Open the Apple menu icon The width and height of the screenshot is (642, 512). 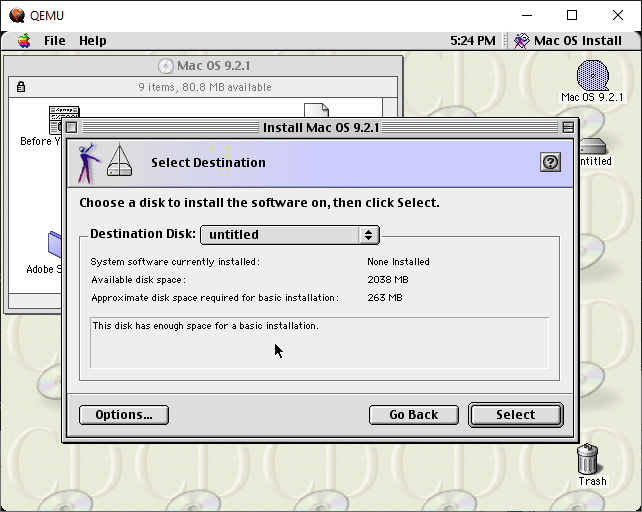tap(23, 41)
